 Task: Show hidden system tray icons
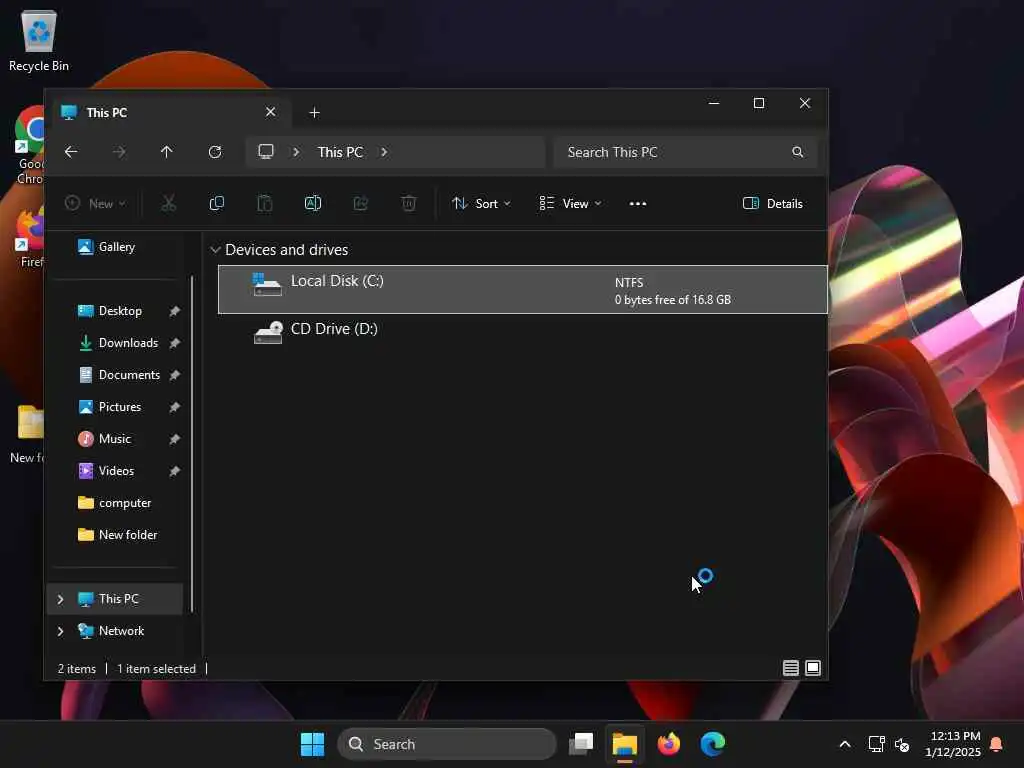click(844, 744)
